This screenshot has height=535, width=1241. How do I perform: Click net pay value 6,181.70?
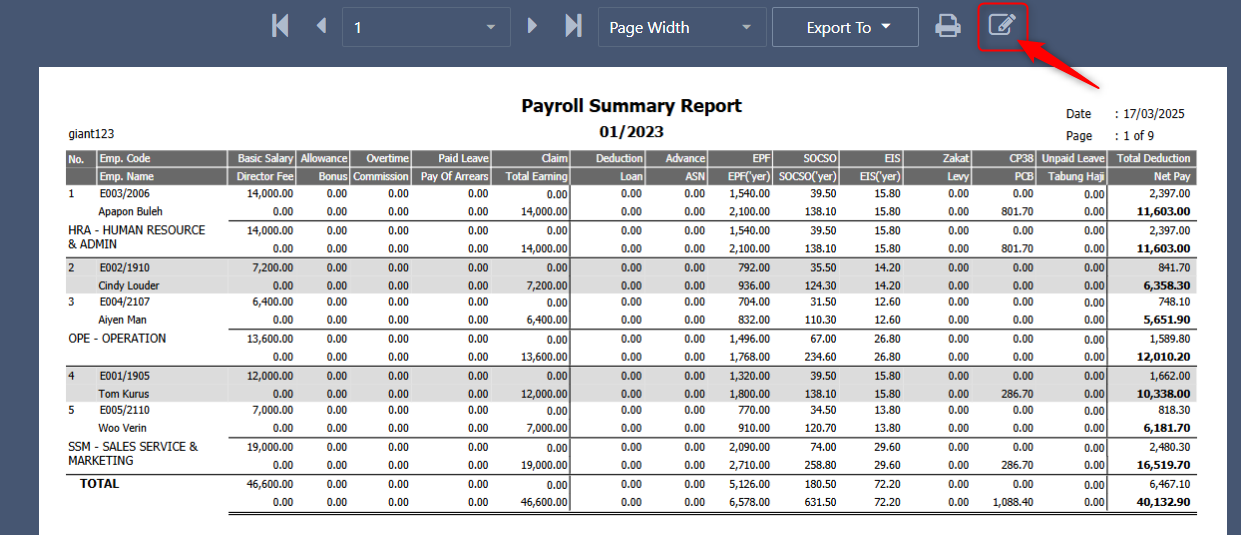click(x=1167, y=428)
